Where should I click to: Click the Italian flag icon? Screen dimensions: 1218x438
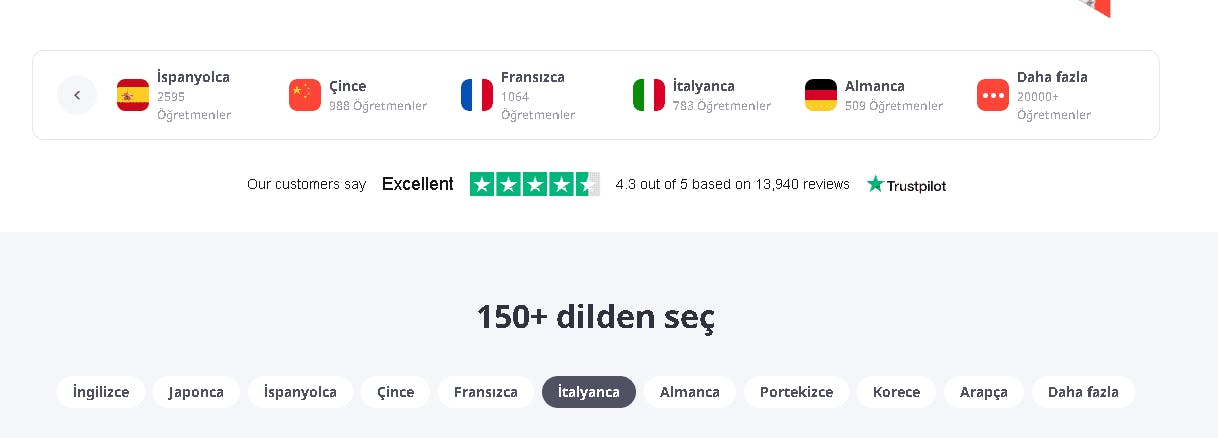click(x=649, y=95)
